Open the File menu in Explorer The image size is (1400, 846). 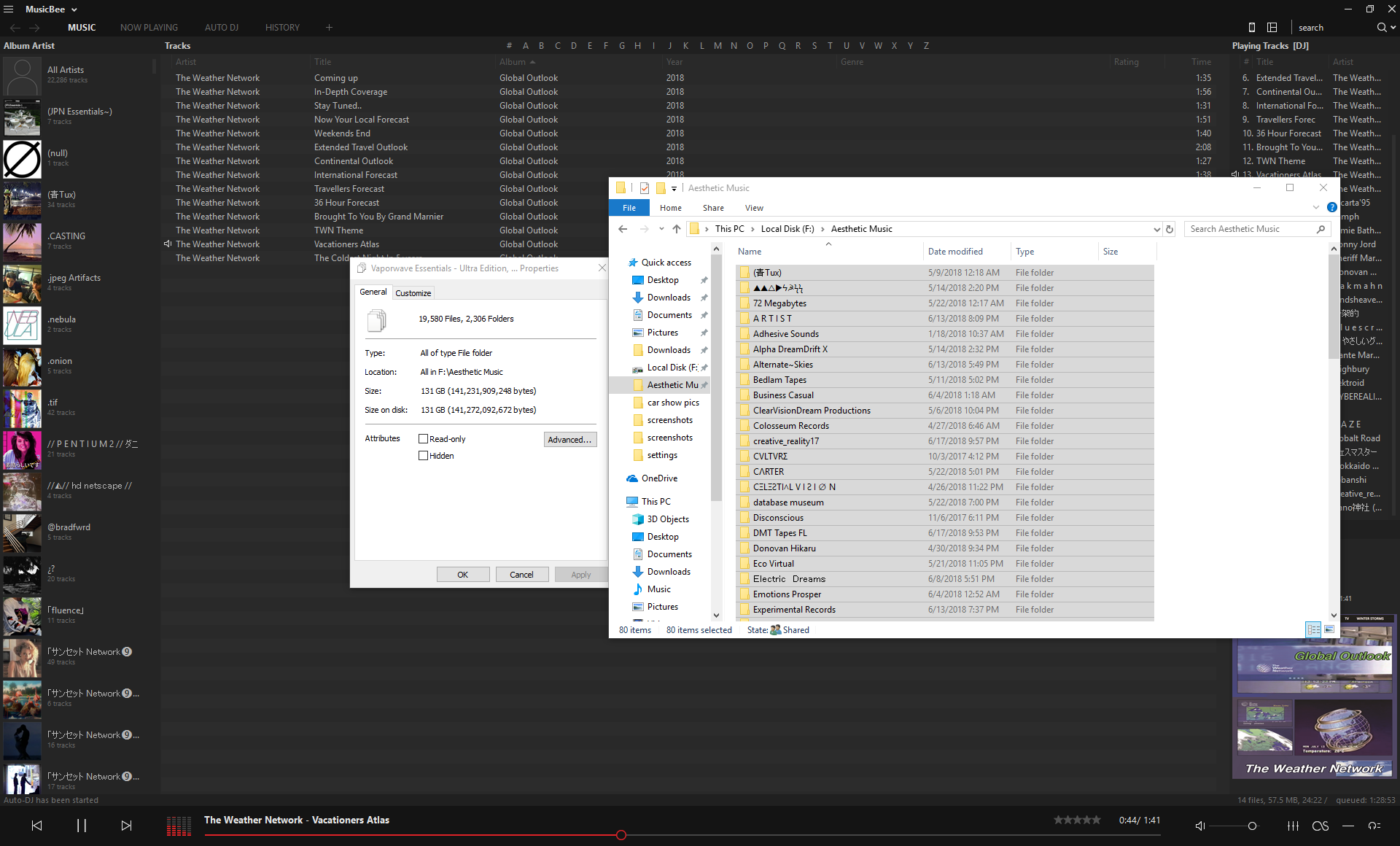629,208
